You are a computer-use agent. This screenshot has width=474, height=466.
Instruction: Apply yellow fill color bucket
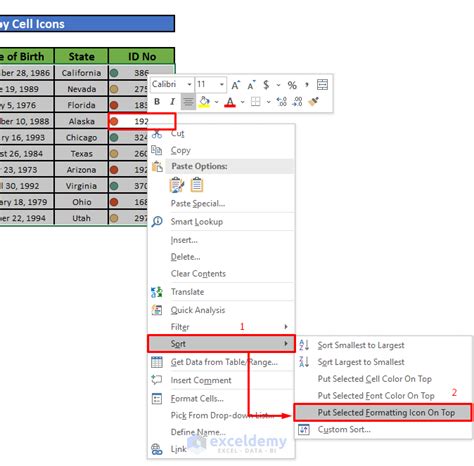coord(204,102)
